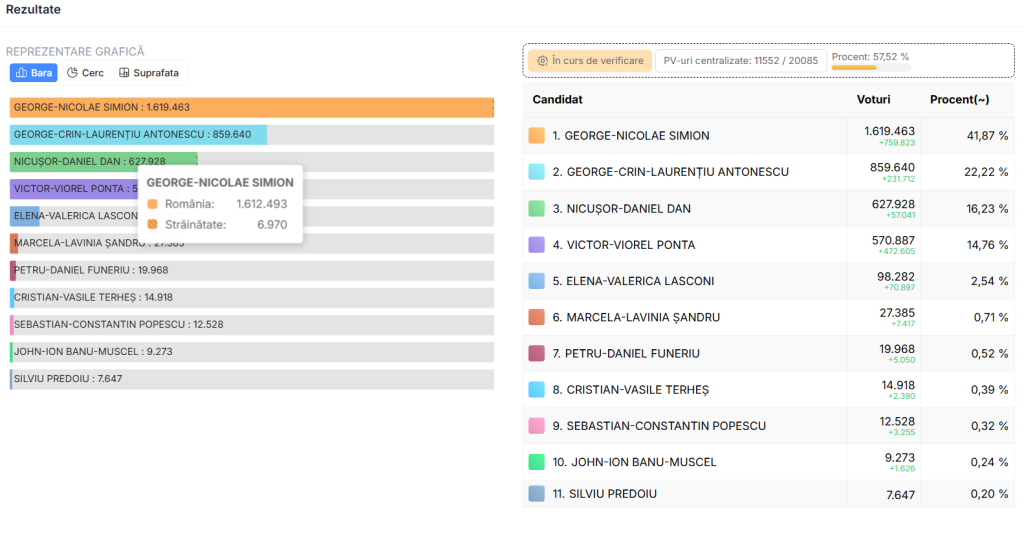1024x534 pixels.
Task: Switch to the Cerc pie chart view
Action: [85, 73]
